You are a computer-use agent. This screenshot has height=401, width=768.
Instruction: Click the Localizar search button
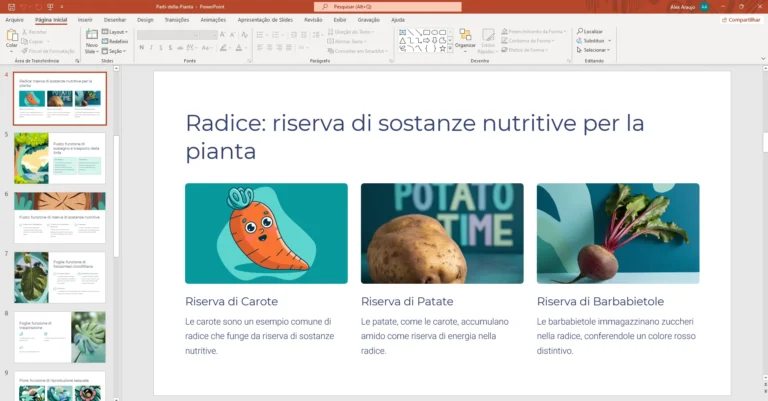[589, 31]
